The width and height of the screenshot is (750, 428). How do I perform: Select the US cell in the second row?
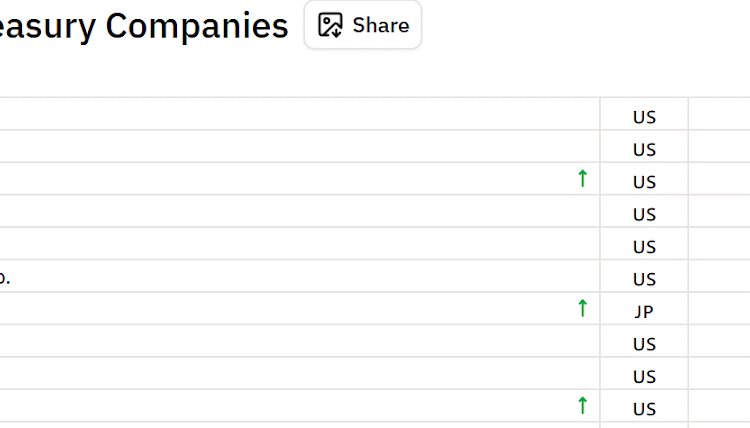coord(644,149)
